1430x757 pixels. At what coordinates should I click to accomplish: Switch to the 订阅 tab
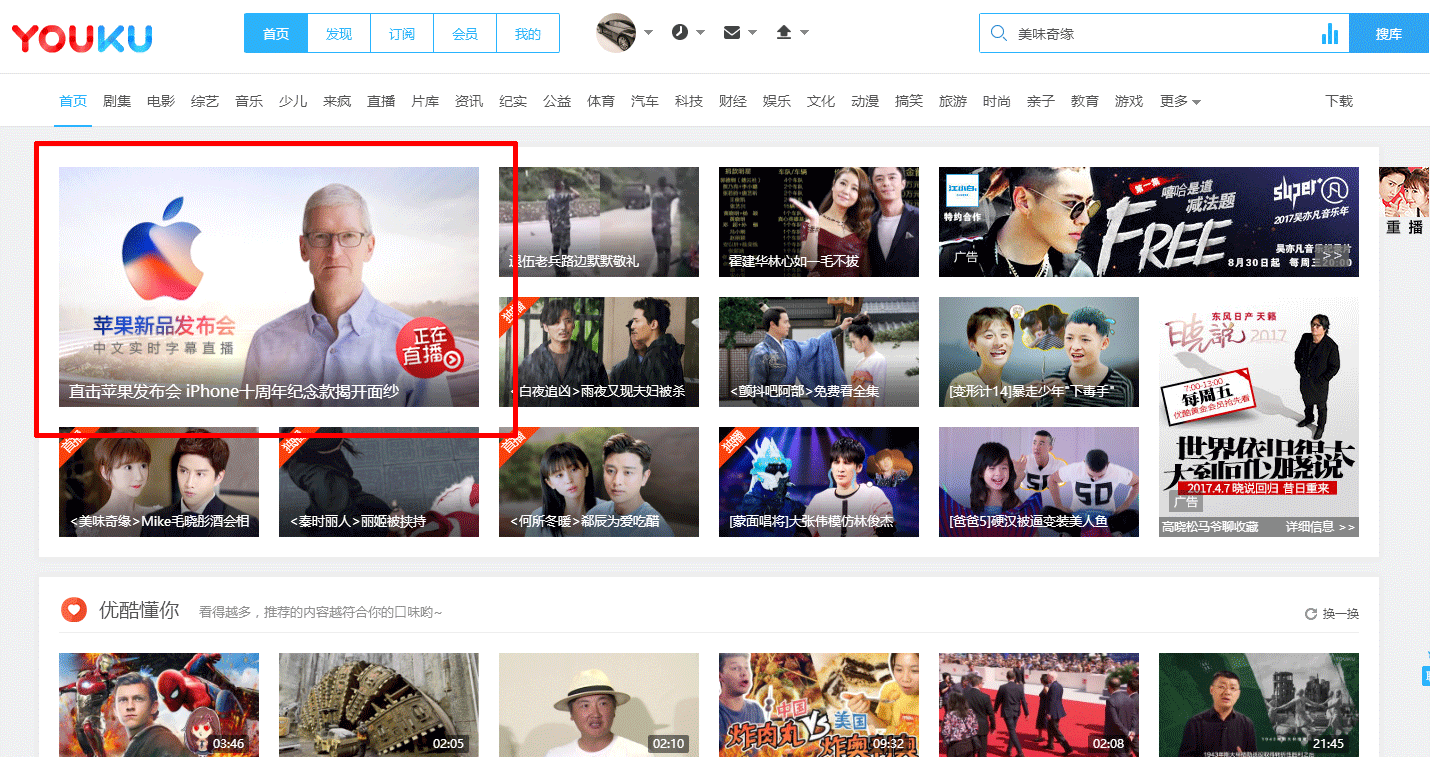(402, 33)
